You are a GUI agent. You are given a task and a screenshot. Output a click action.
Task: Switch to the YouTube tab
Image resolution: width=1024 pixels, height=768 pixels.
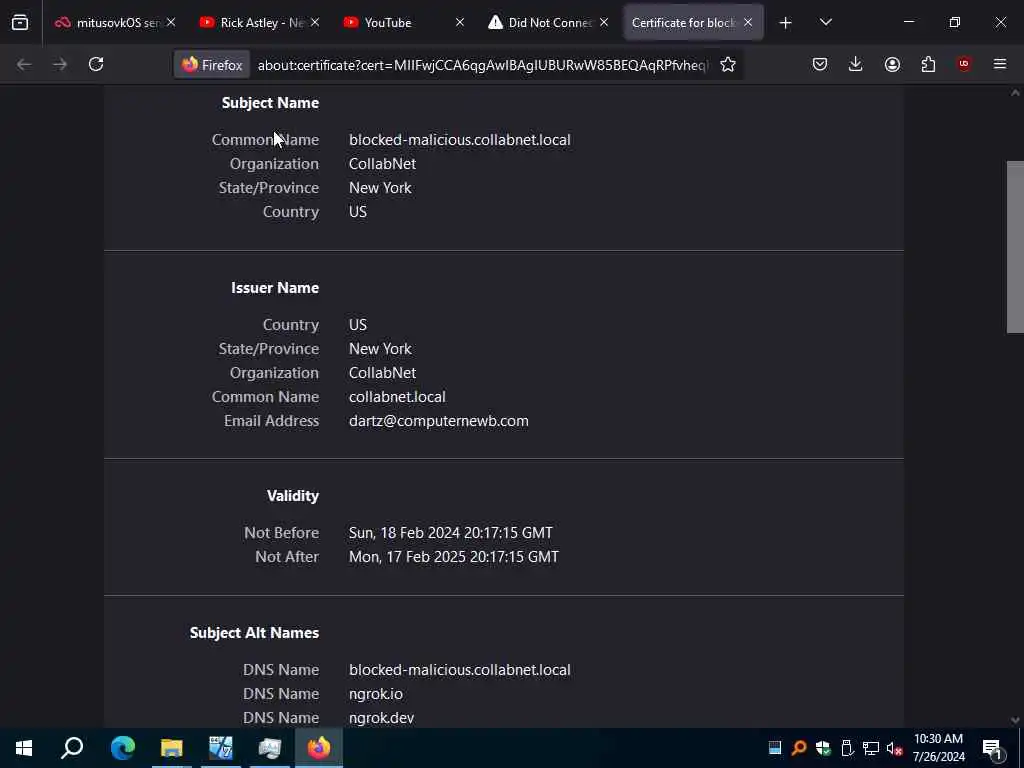(404, 22)
